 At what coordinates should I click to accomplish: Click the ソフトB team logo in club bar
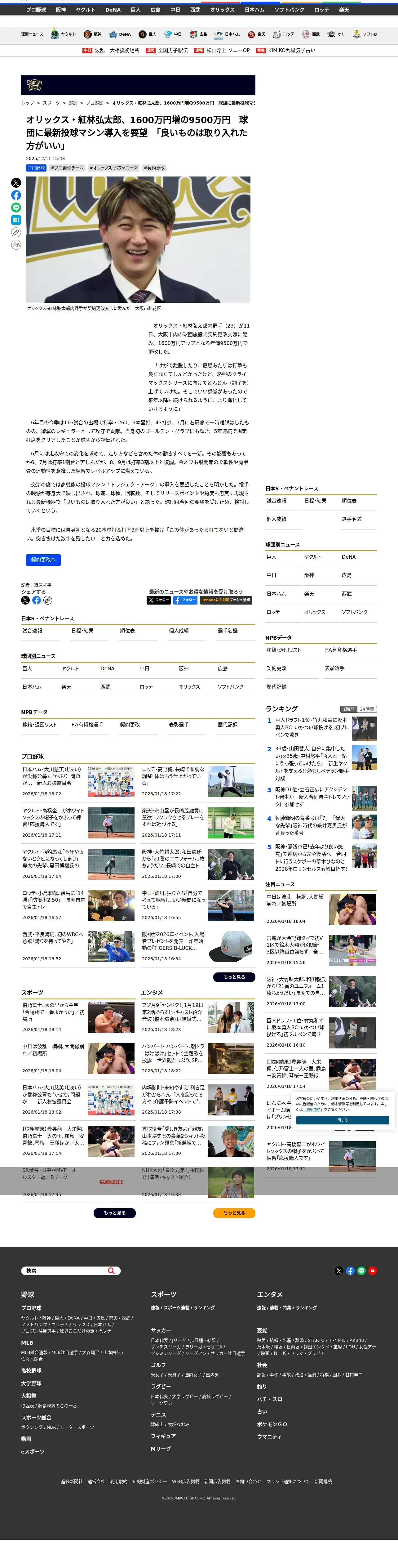[x=356, y=34]
